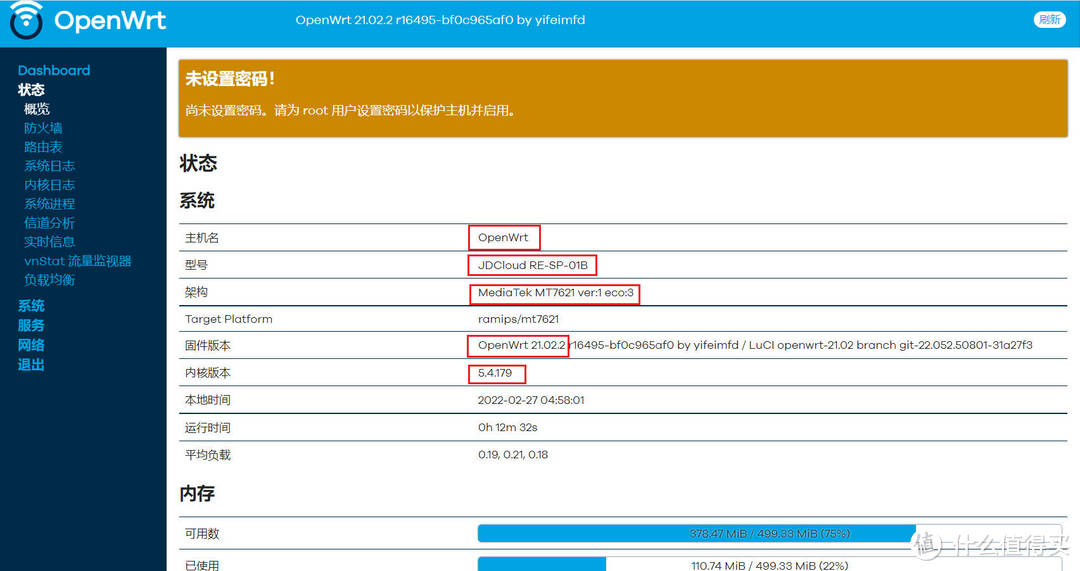Click the 系统 section heading in content
The height and width of the screenshot is (571, 1080).
(197, 200)
